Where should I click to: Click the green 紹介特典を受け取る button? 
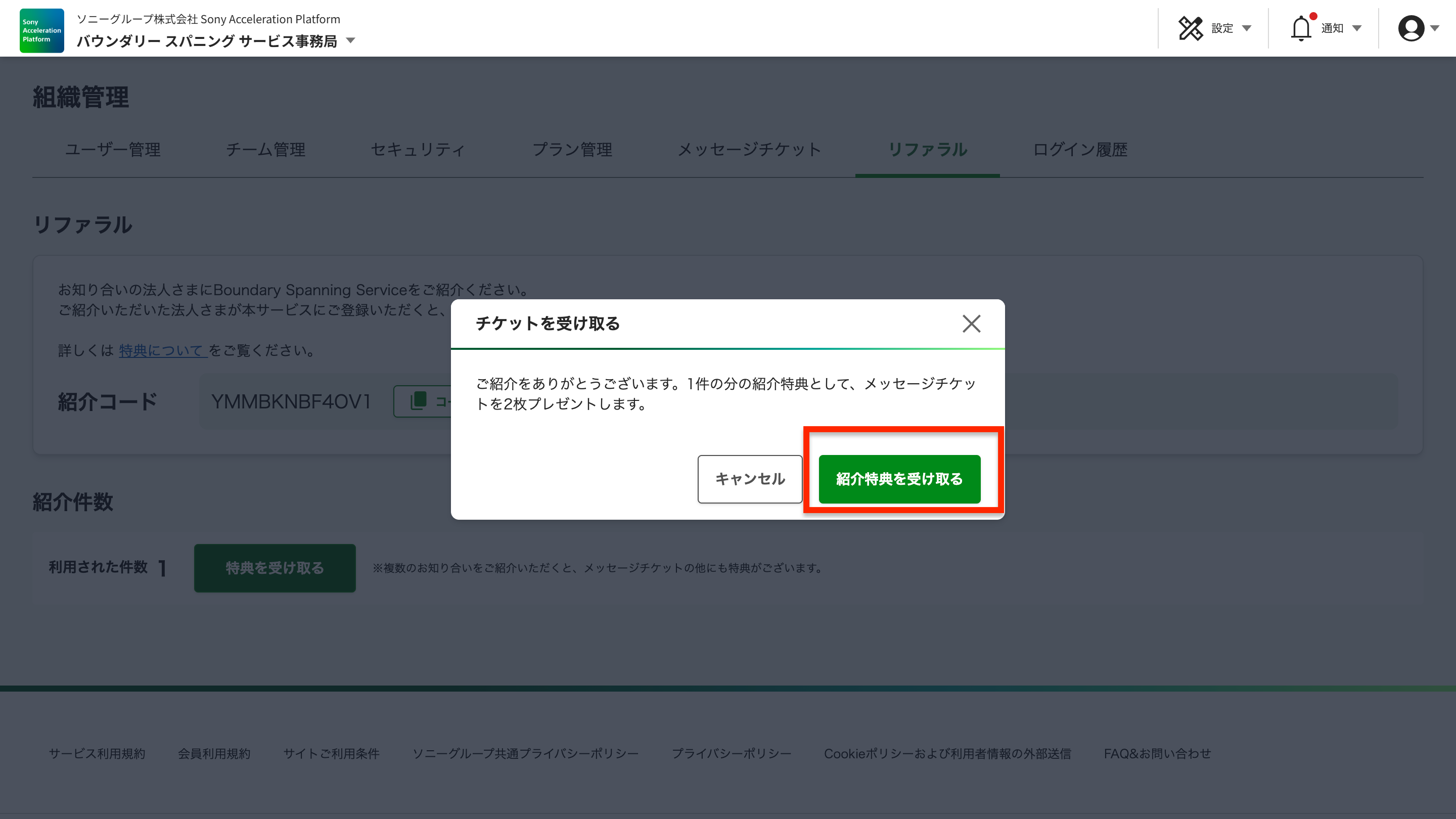899,479
